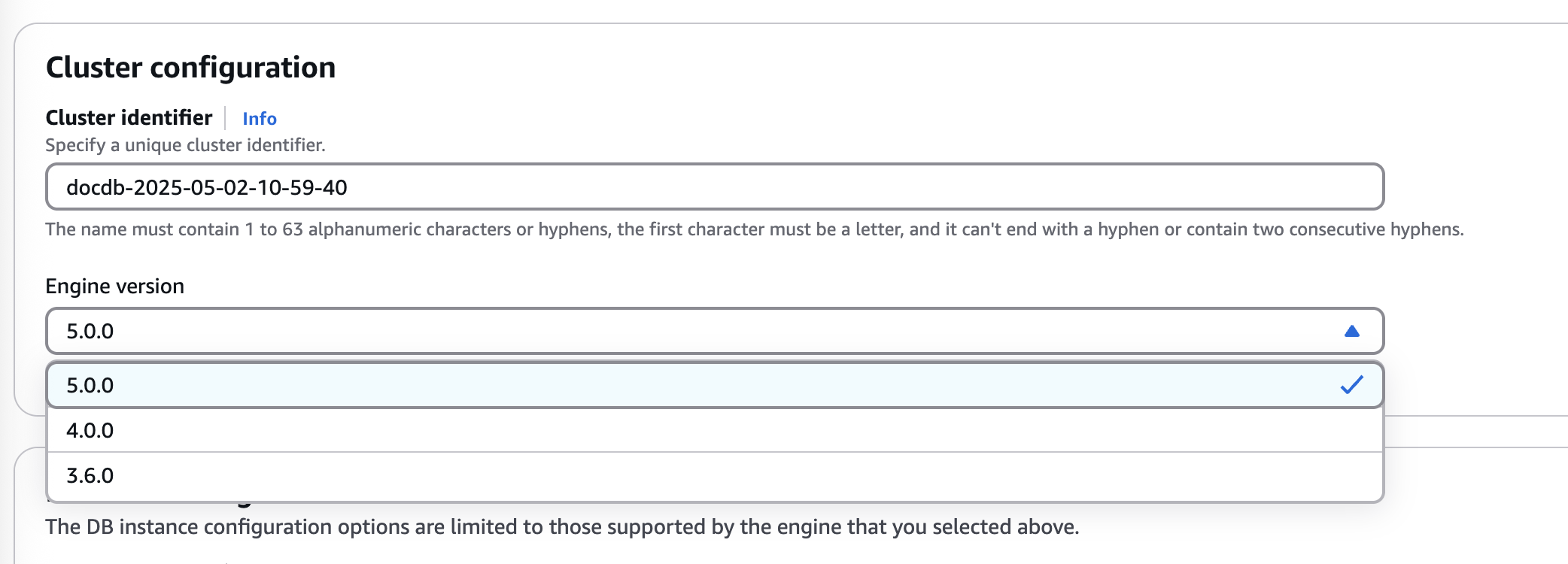
Task: Open the Info link beside Cluster identifier
Action: pyautogui.click(x=260, y=118)
